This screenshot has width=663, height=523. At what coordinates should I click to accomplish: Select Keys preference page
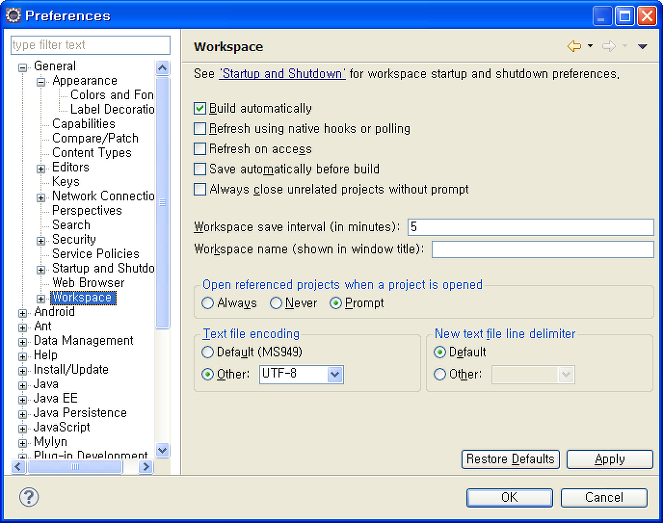(x=66, y=181)
